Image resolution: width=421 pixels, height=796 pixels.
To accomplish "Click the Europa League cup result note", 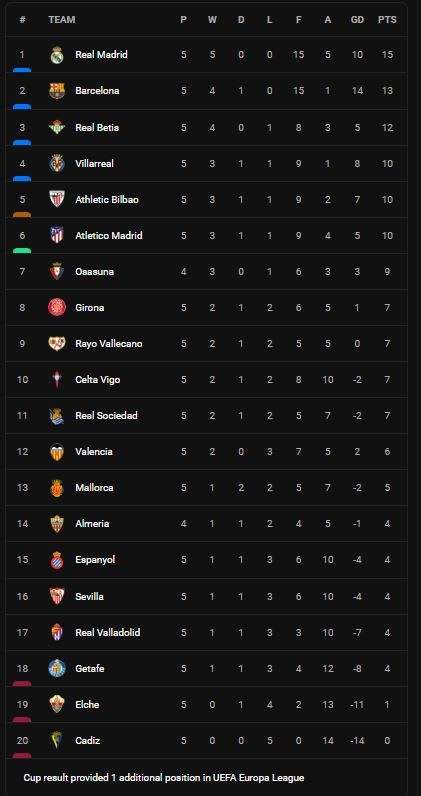I will 164,778.
